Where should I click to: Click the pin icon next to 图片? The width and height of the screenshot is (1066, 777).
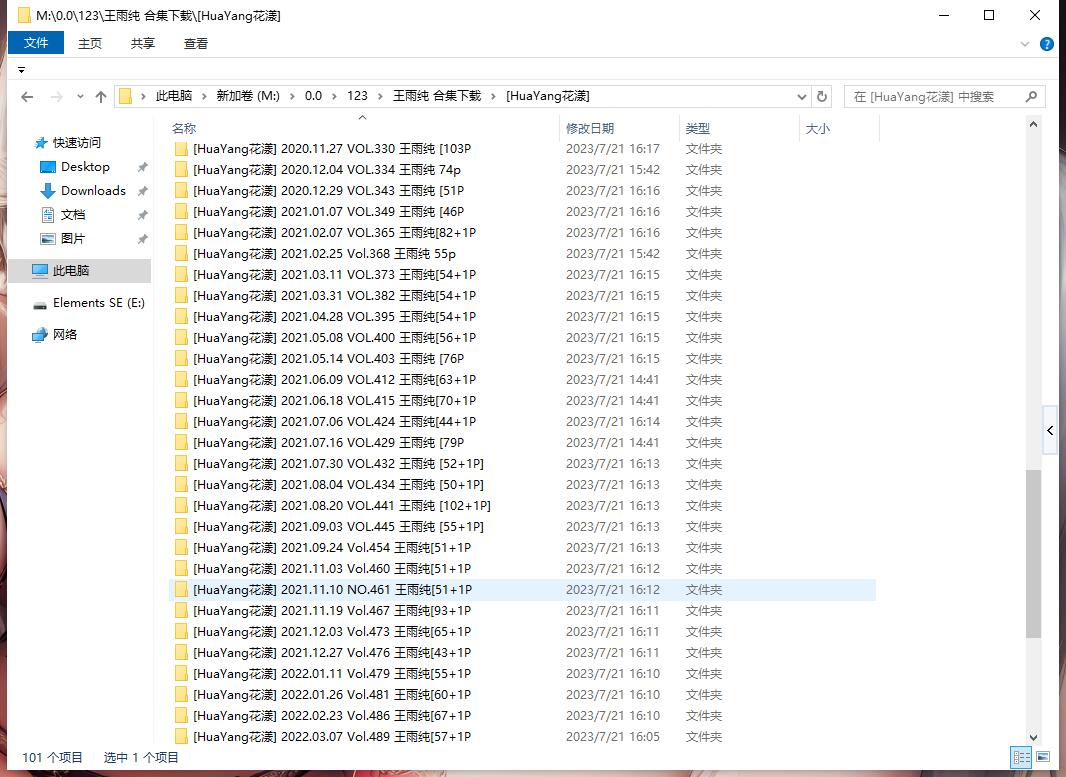tap(142, 239)
